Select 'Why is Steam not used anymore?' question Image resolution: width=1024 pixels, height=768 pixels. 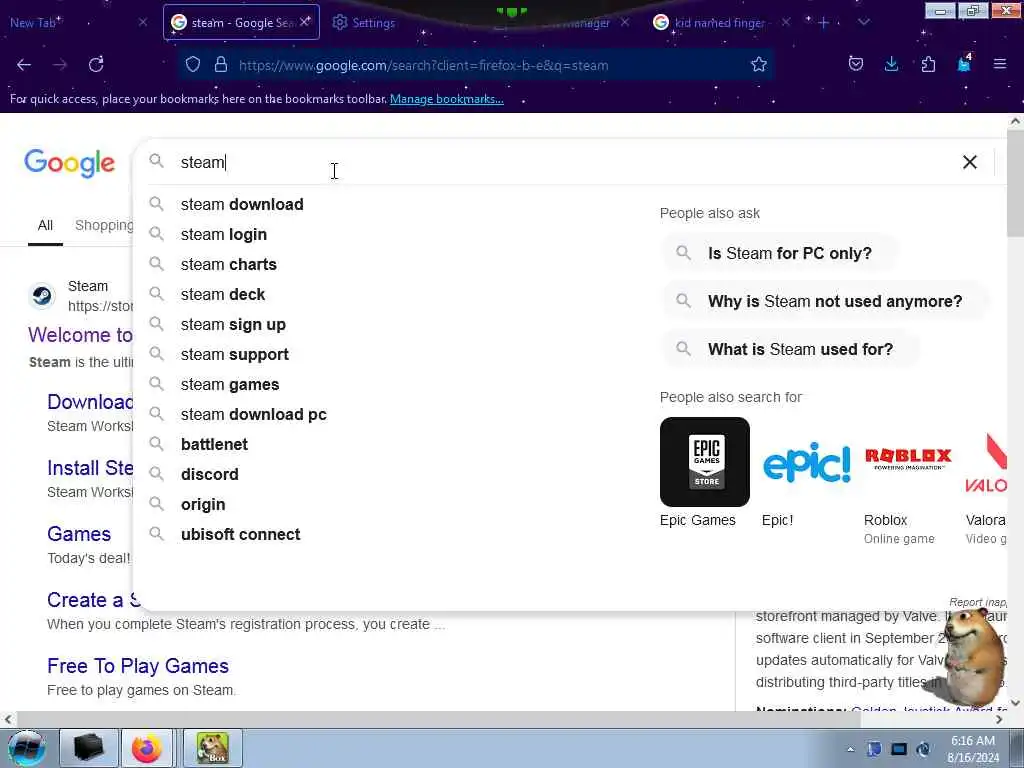(825, 301)
